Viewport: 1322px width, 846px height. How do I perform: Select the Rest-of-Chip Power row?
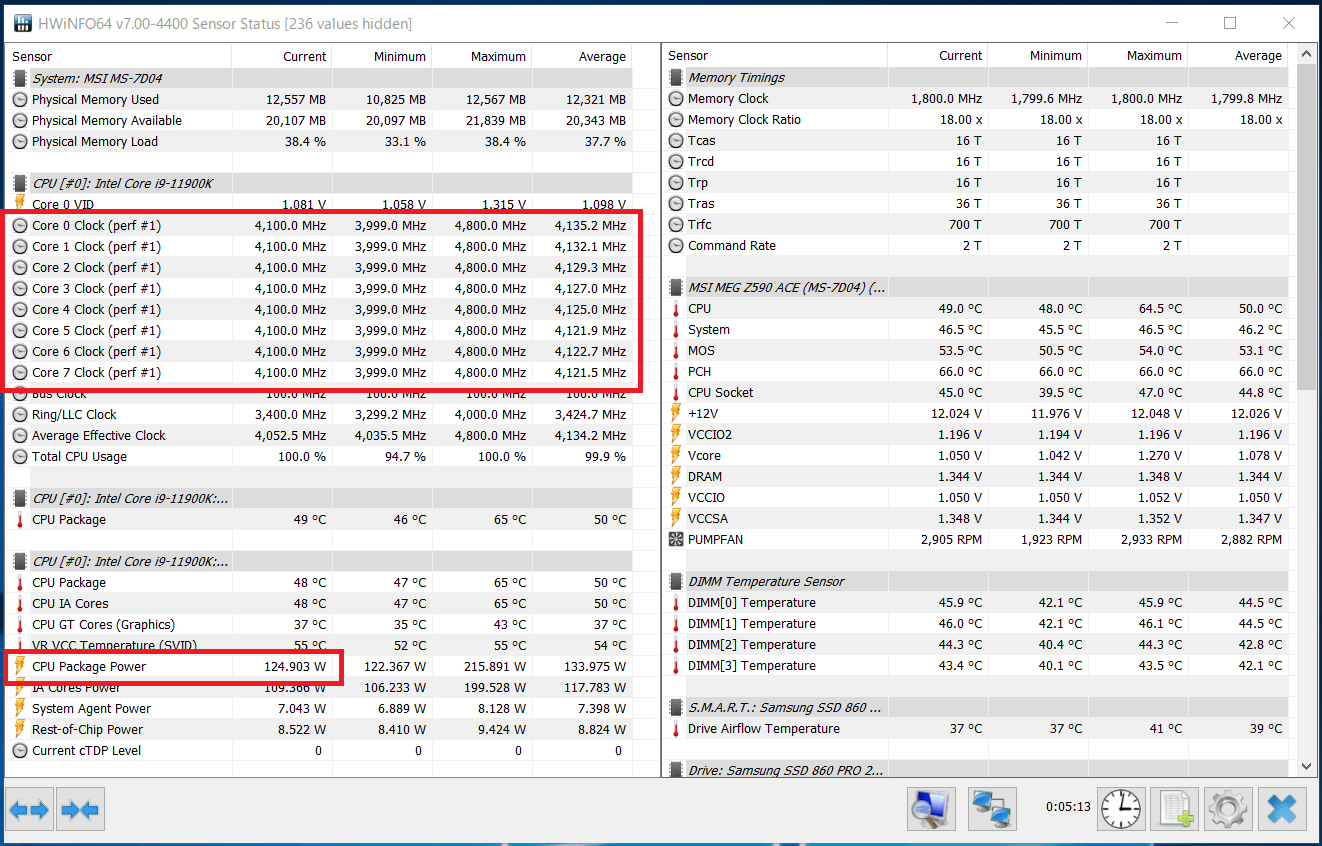[319, 729]
